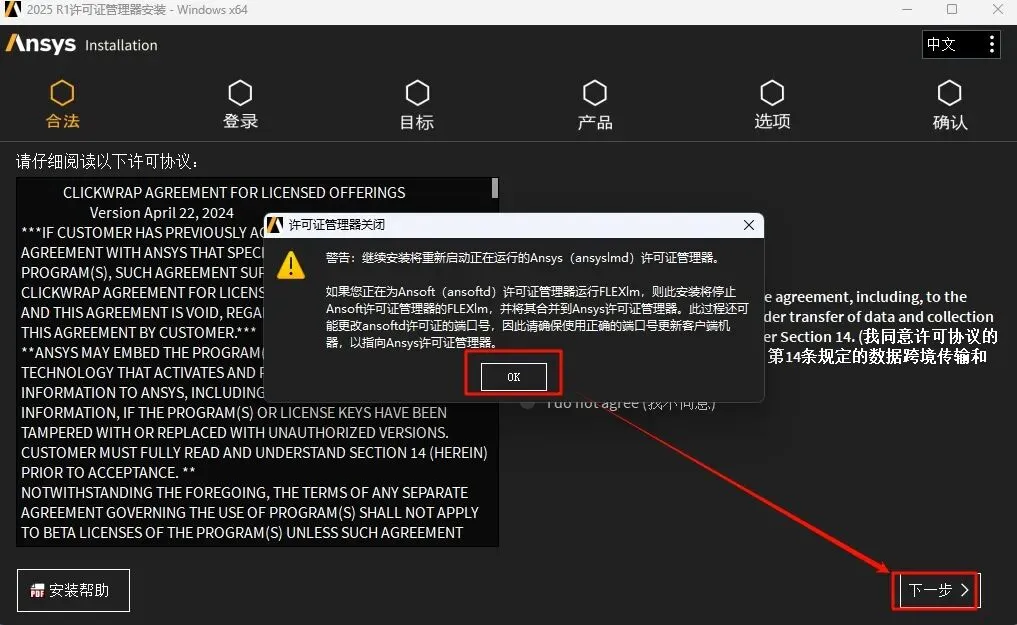Screen dimensions: 1017x625
Task: Minimize the installer window
Action: pyautogui.click(x=907, y=9)
